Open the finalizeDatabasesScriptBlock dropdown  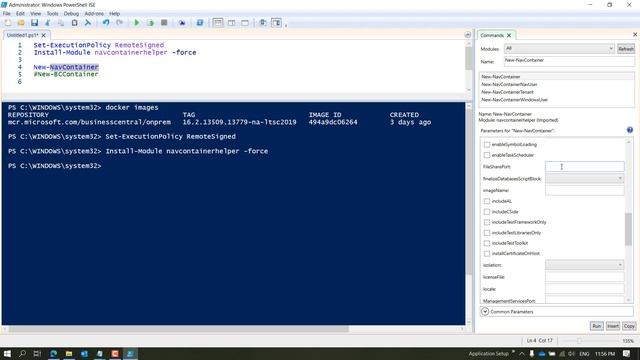pyautogui.click(x=584, y=178)
